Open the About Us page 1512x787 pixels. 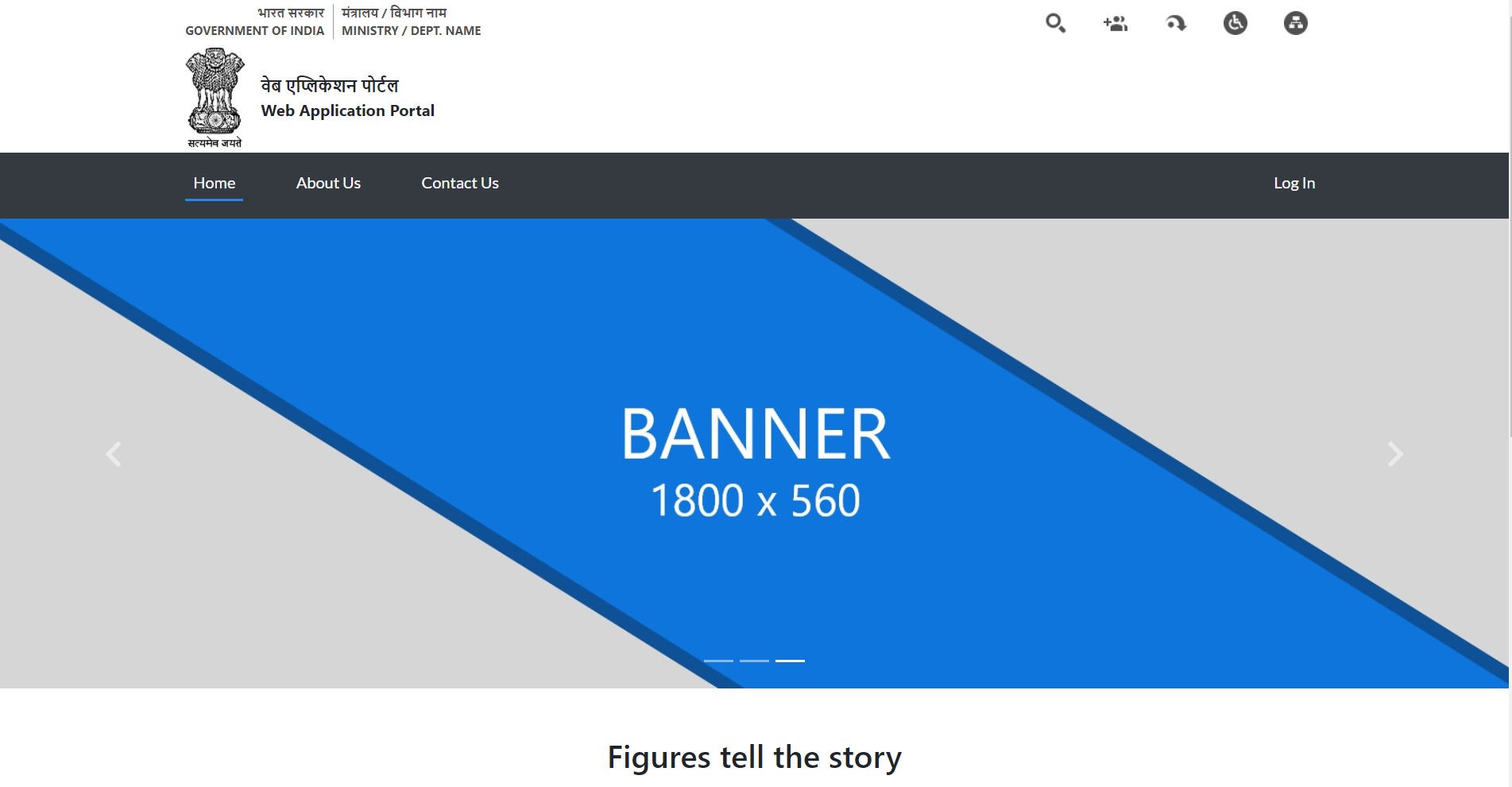pos(328,183)
